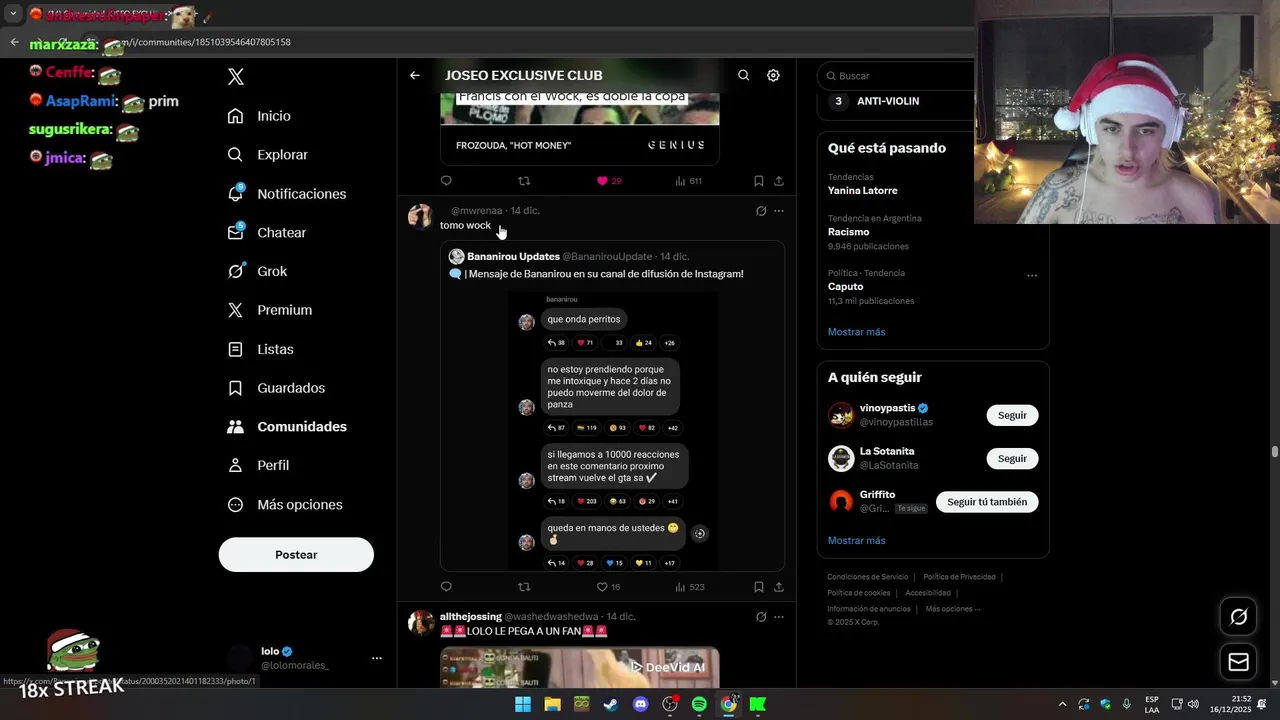The height and width of the screenshot is (720, 1280).
Task: Repost the tomo wock post
Action: [524, 587]
